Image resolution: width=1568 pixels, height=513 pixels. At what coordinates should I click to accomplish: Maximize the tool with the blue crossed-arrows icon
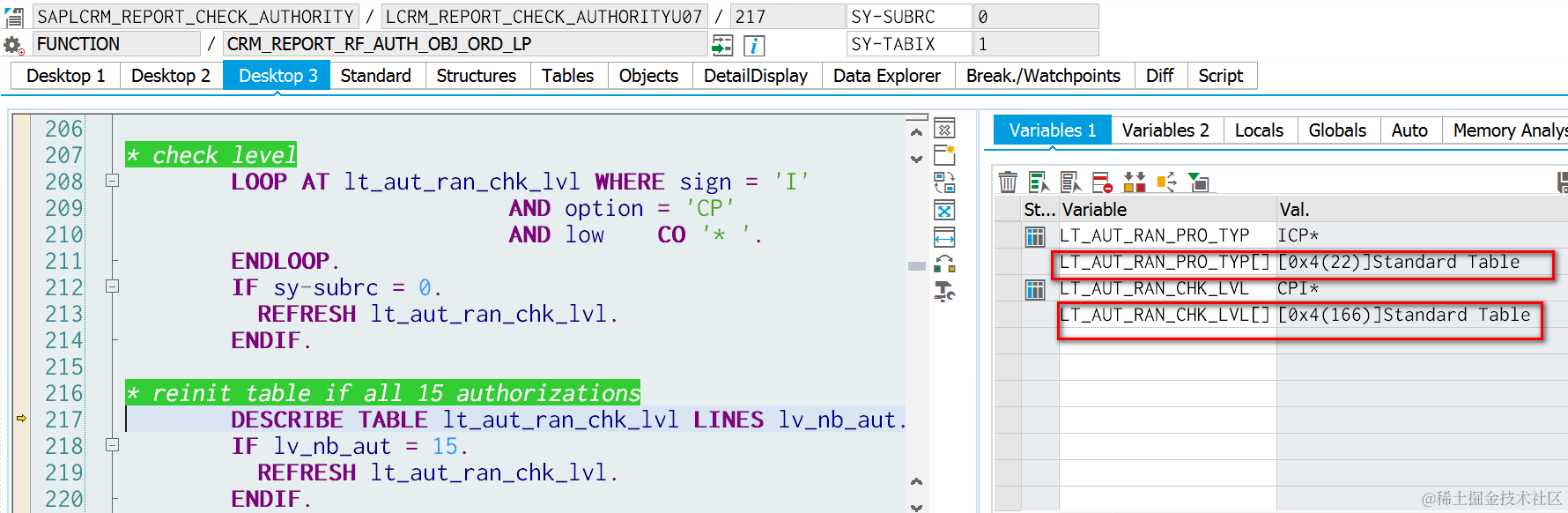(x=944, y=211)
